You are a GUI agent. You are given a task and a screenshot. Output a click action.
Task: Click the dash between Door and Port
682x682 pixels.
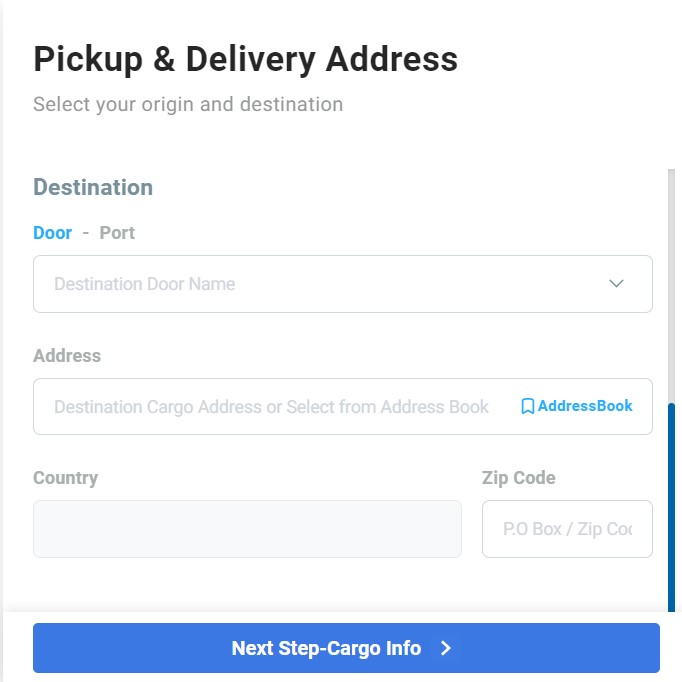click(x=86, y=233)
